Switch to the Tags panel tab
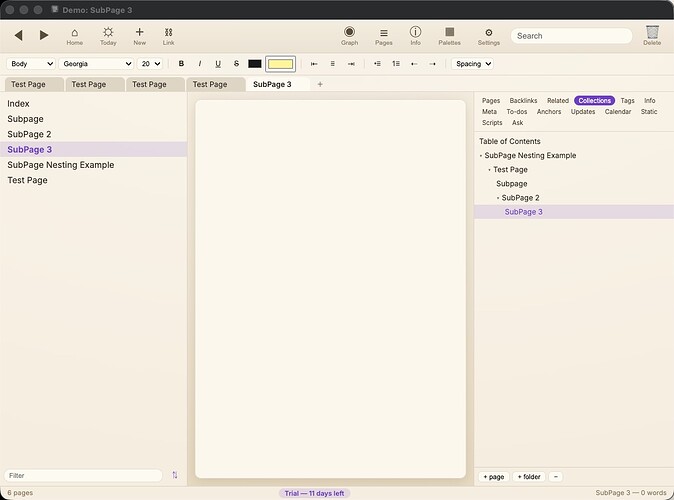Screen dimensions: 674x500 627,101
